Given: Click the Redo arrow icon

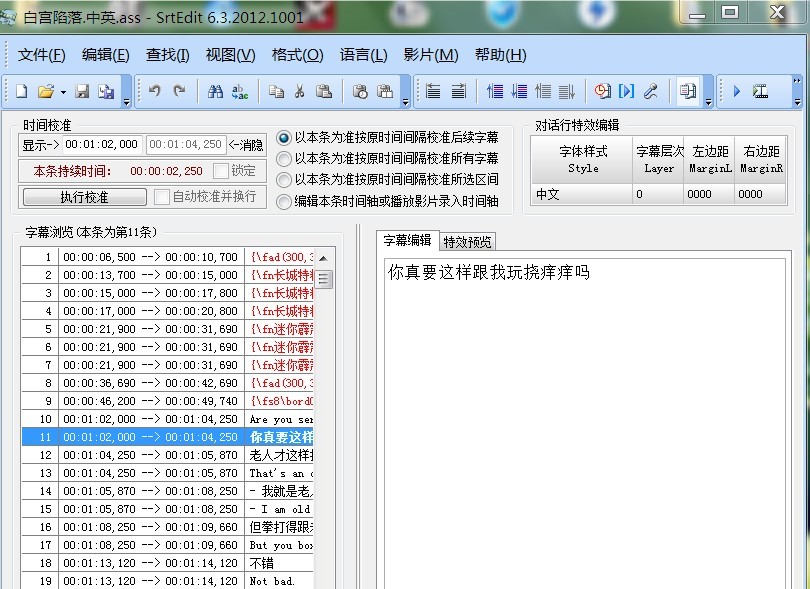Looking at the screenshot, I should 179,92.
